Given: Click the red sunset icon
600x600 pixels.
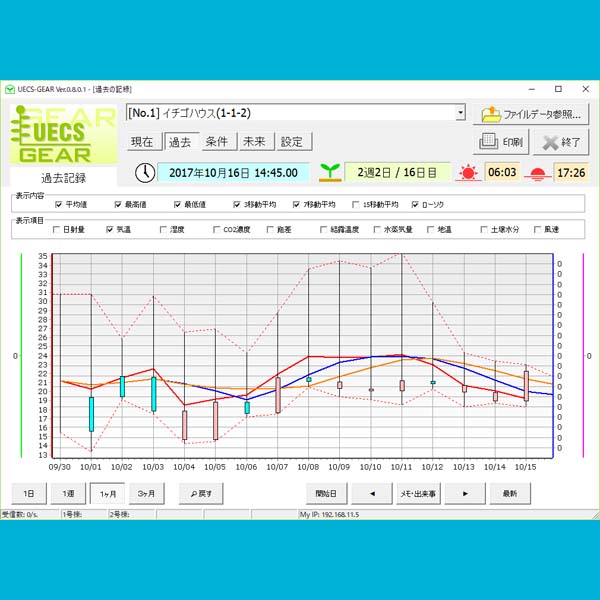Looking at the screenshot, I should click(x=538, y=172).
